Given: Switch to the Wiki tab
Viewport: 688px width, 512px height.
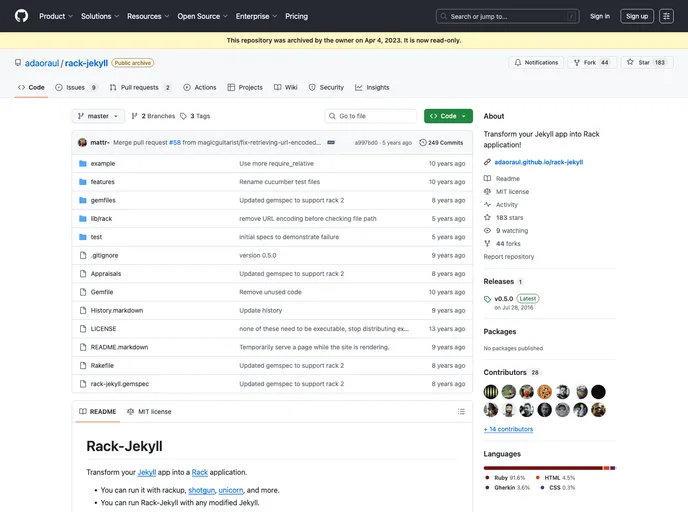Looking at the screenshot, I should 286,88.
